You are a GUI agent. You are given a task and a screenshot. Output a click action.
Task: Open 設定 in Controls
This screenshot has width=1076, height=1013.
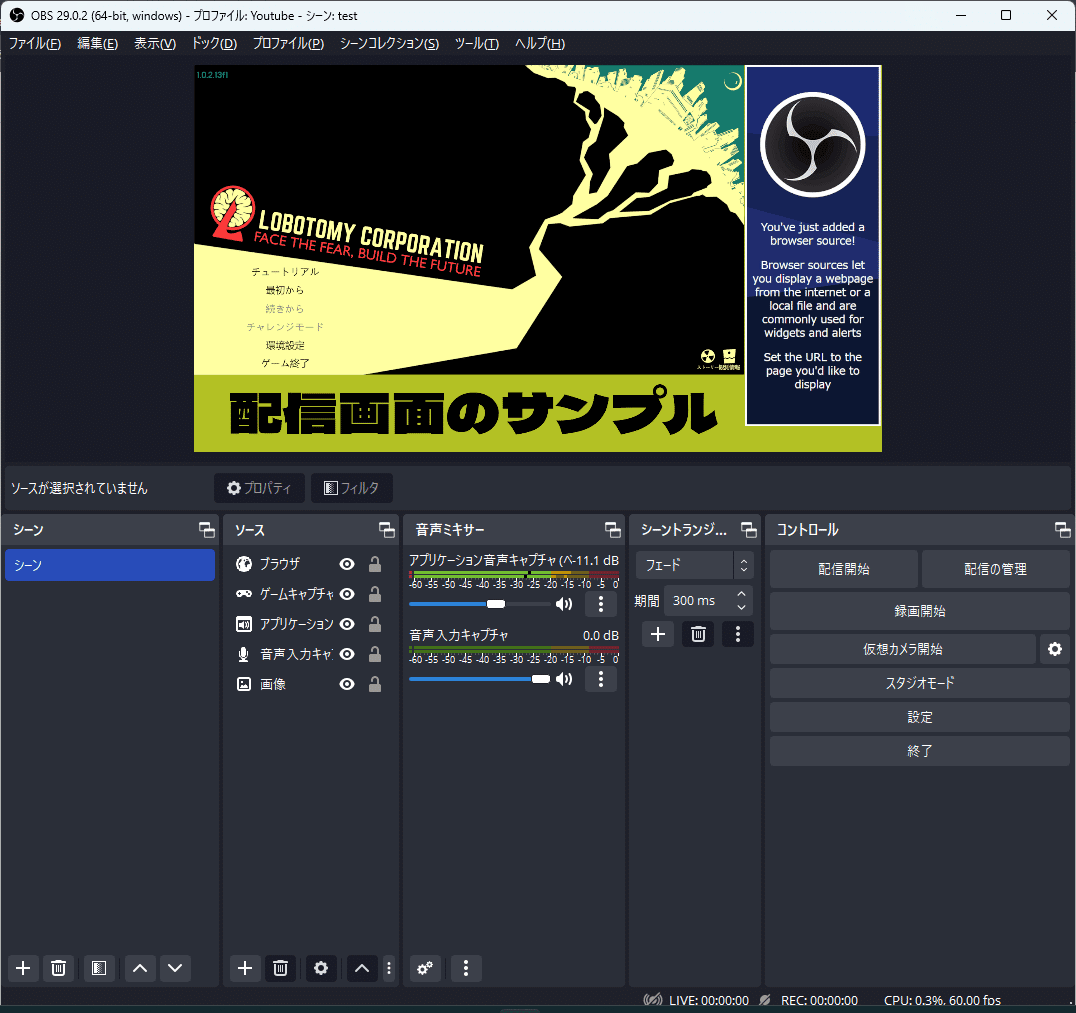[920, 717]
